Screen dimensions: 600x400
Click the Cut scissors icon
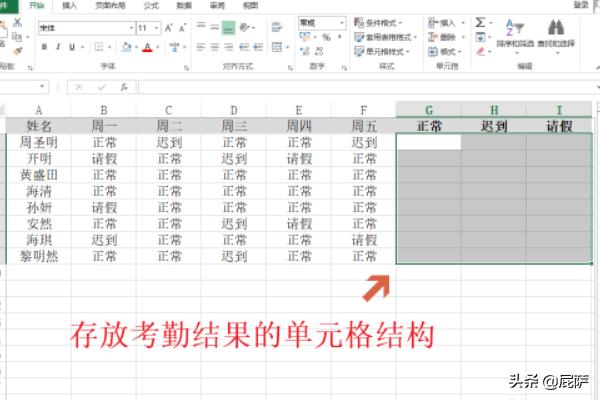point(16,22)
